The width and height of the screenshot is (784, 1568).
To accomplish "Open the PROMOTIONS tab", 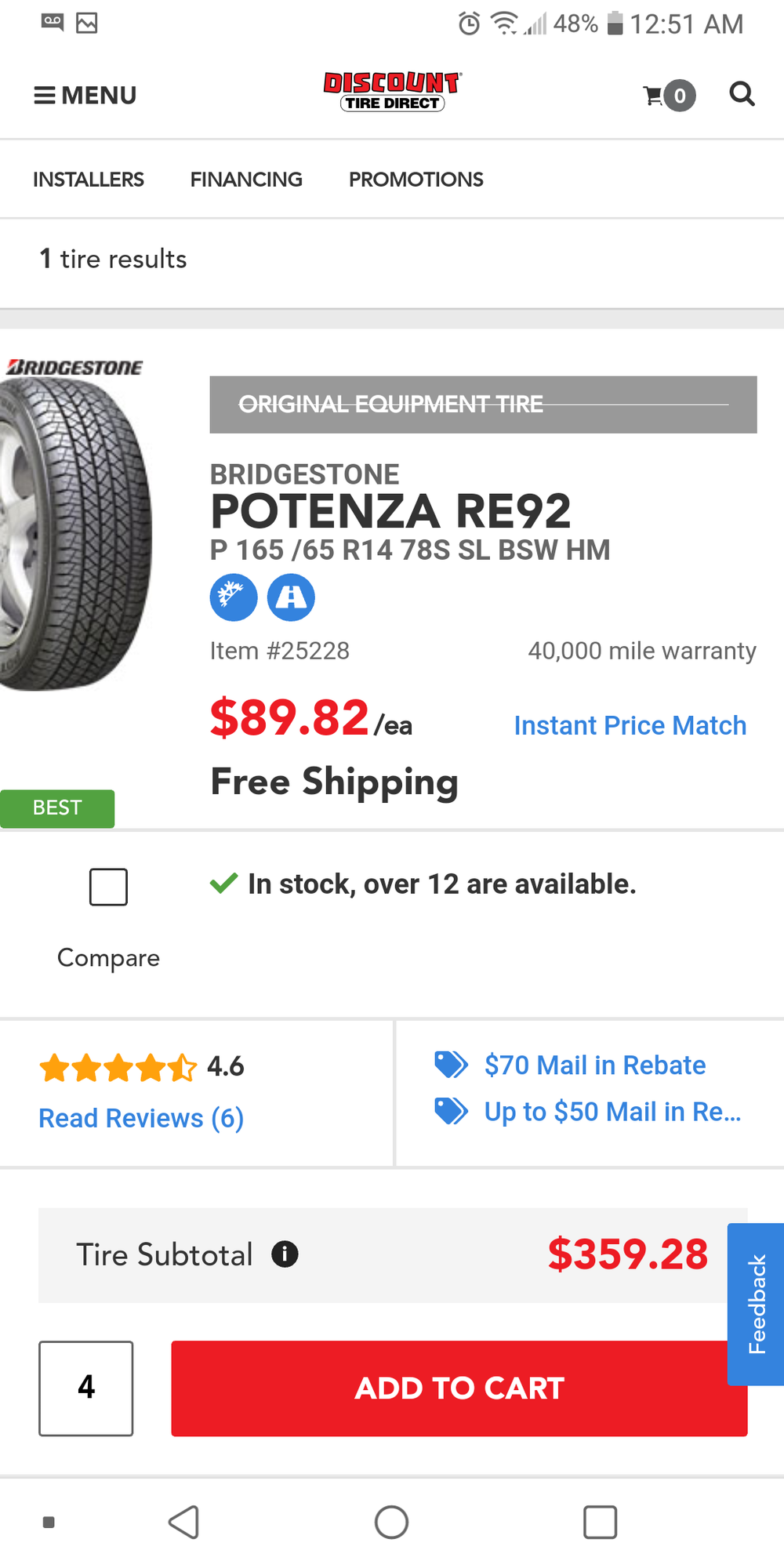I will (416, 180).
